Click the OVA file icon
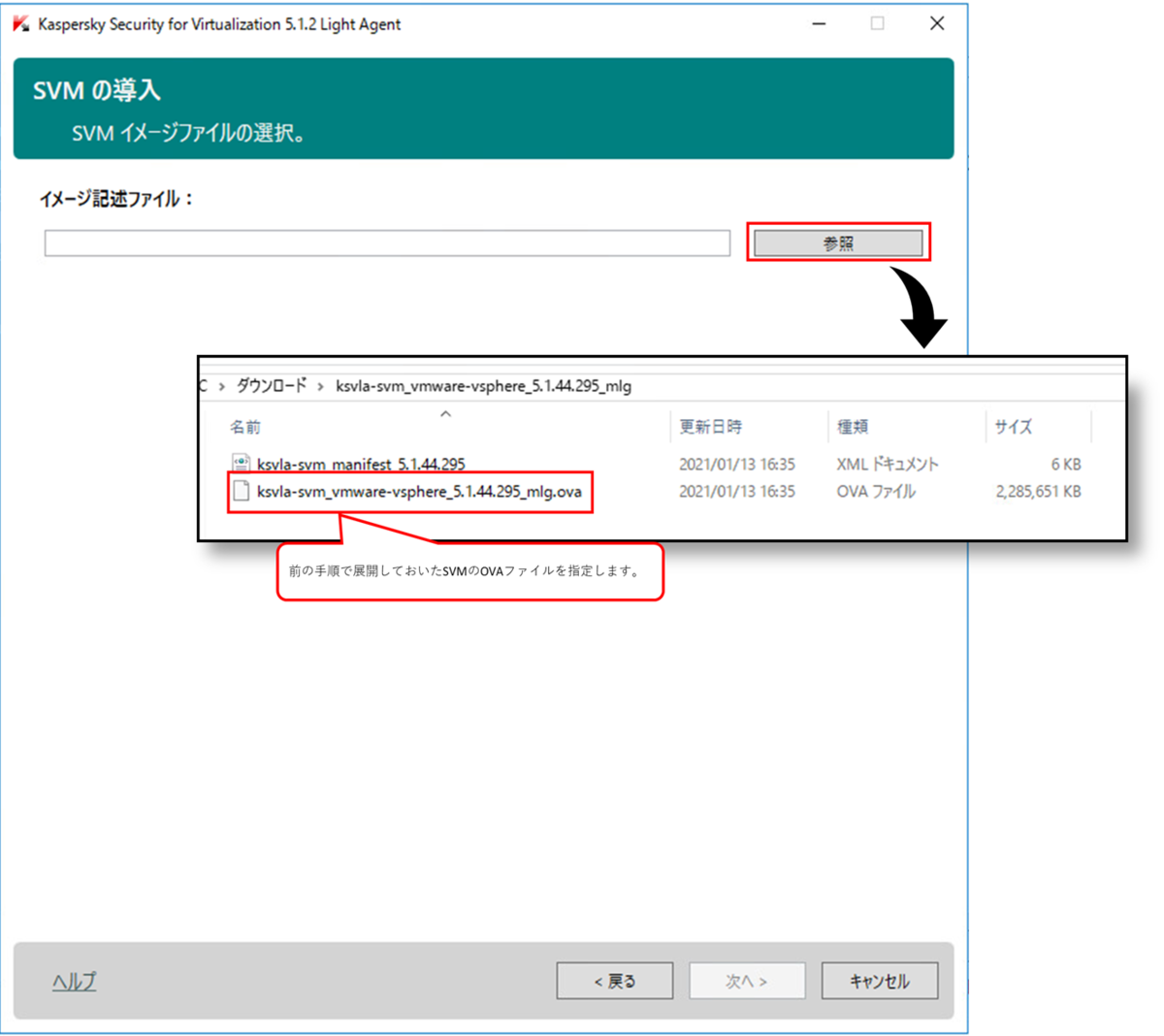1164x1036 pixels. click(241, 492)
